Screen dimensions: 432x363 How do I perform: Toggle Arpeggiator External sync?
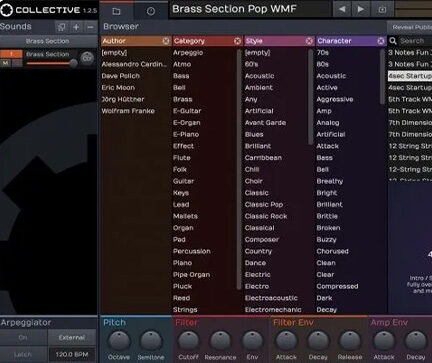72,338
